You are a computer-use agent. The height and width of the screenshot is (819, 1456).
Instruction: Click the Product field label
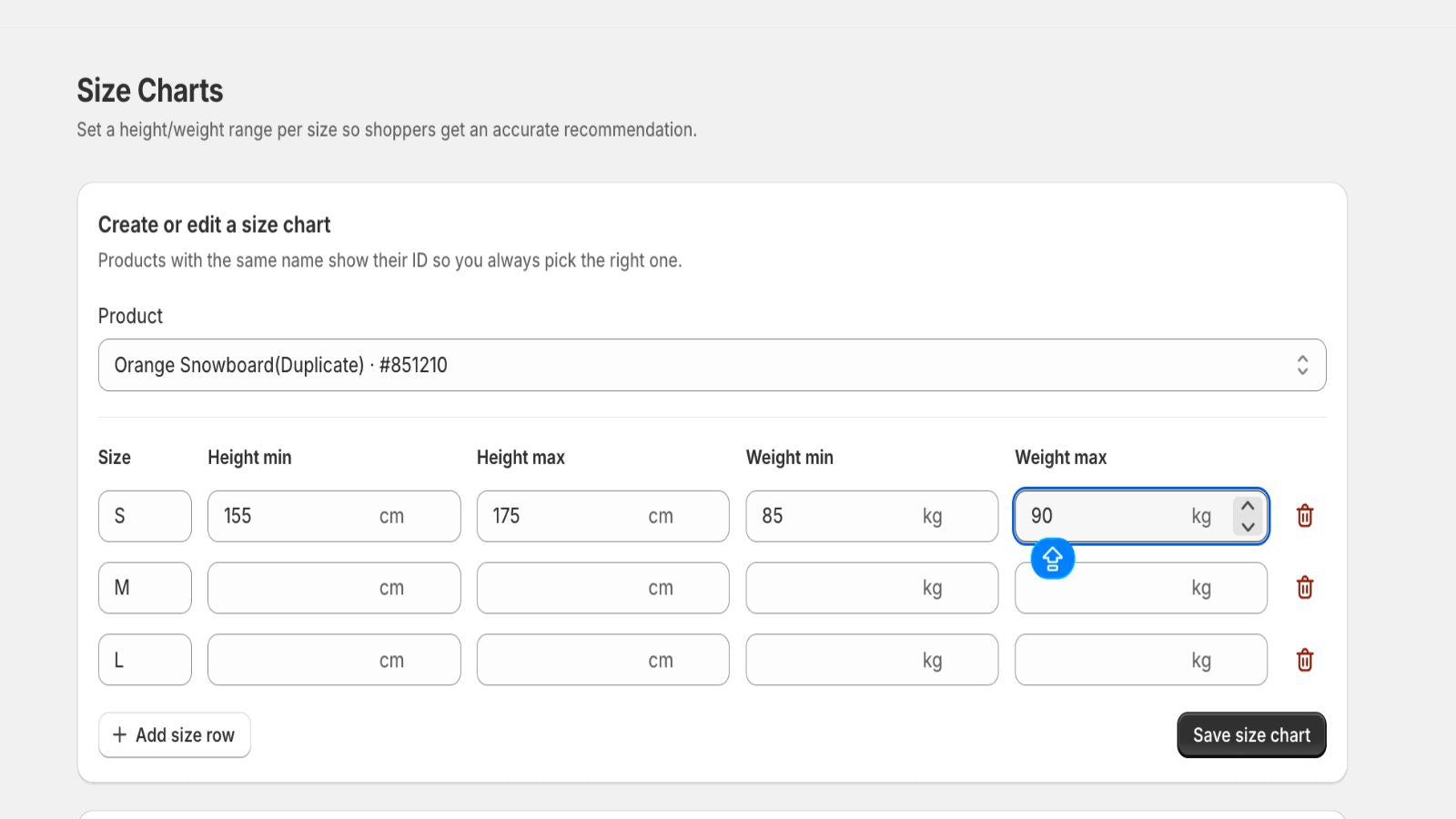click(x=130, y=316)
